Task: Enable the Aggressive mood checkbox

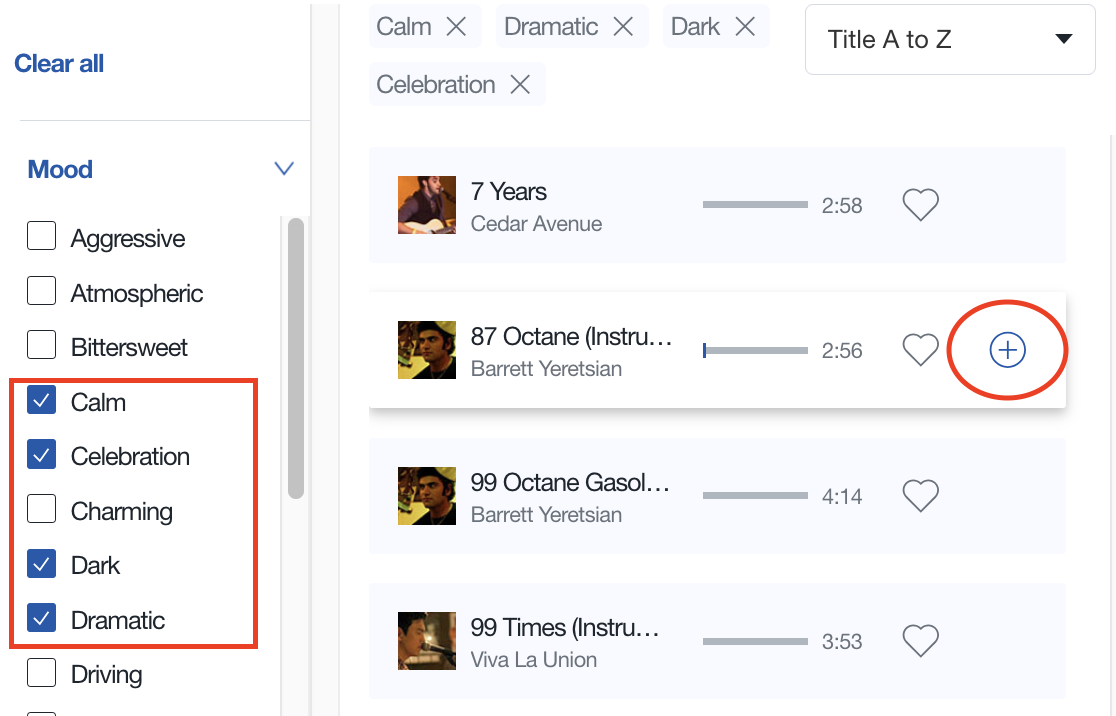Action: (41, 237)
